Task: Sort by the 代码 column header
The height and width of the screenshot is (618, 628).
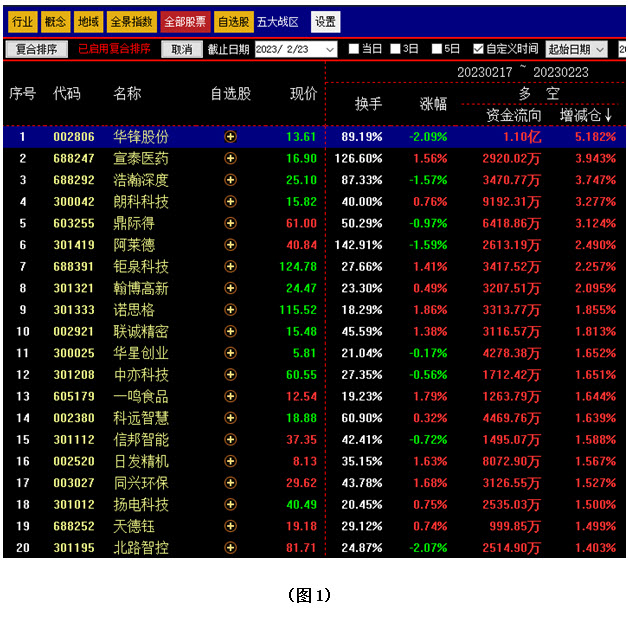Action: point(67,94)
